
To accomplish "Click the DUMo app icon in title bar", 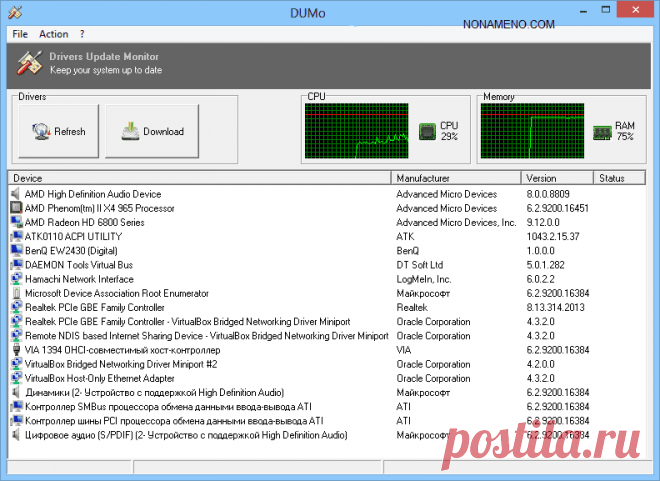I will tap(15, 12).
